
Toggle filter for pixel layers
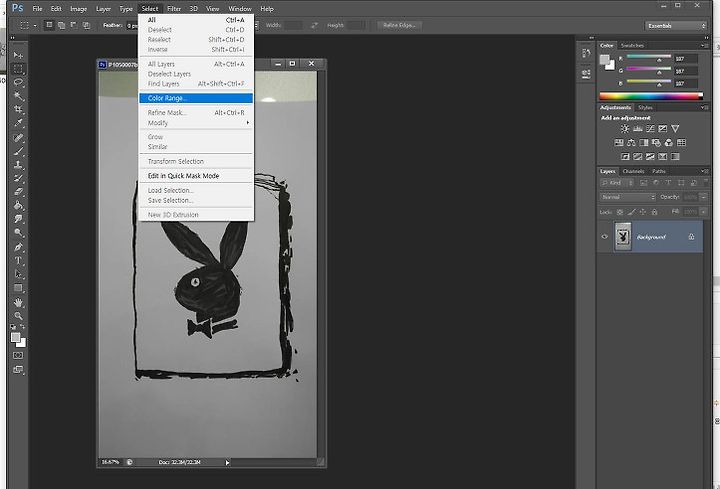[x=643, y=183]
